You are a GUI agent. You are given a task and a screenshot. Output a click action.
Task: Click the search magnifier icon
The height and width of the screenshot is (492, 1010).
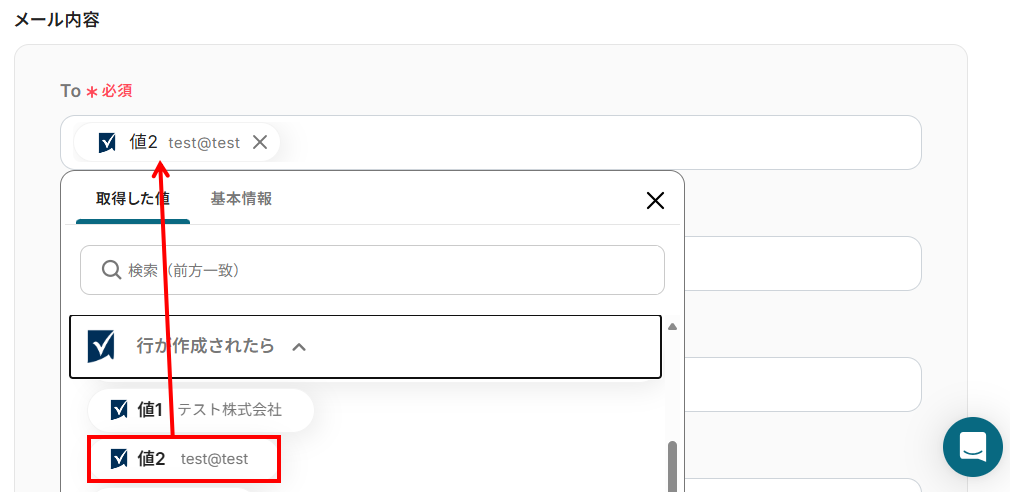point(111,270)
